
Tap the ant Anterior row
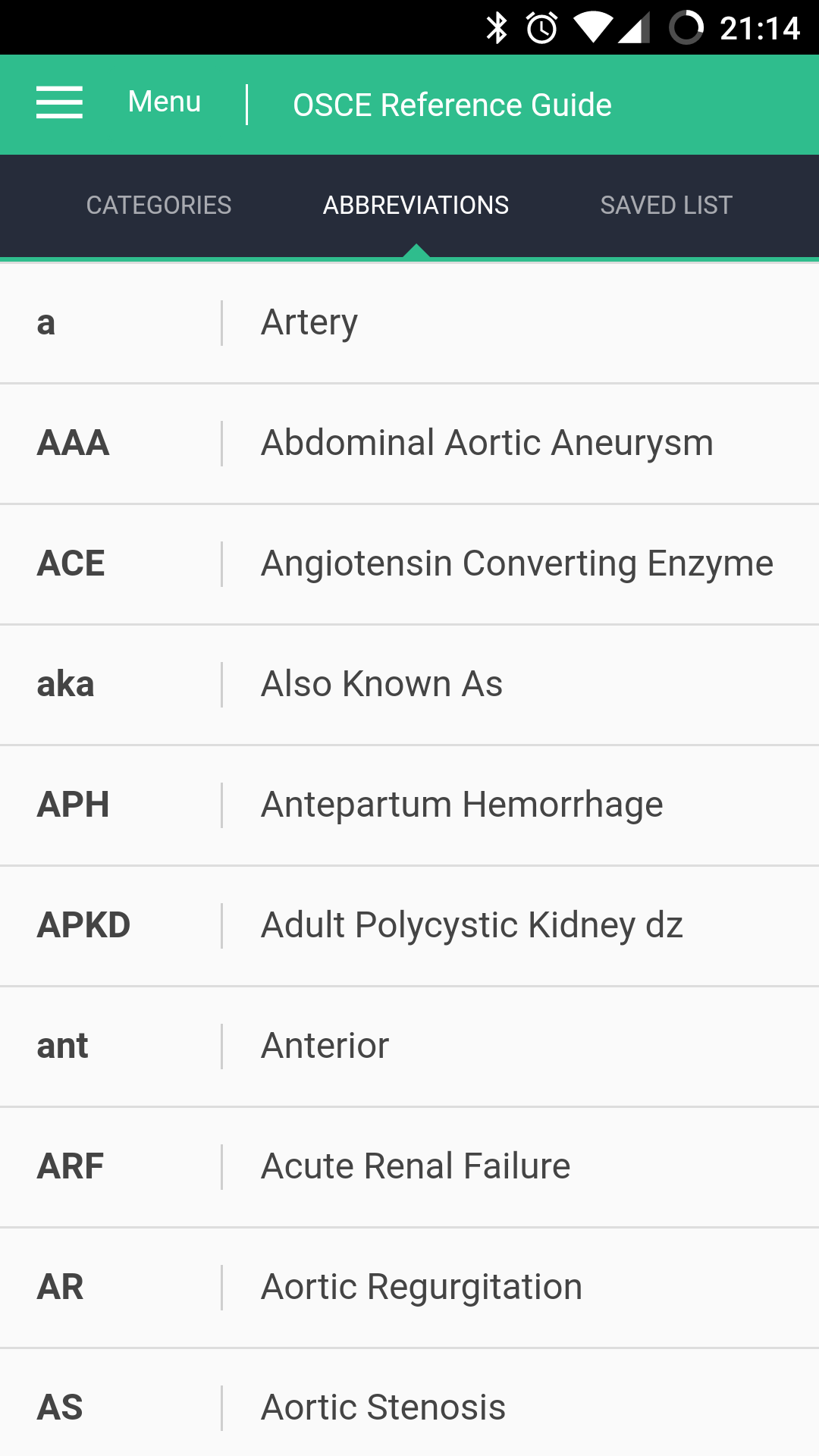tap(409, 1046)
